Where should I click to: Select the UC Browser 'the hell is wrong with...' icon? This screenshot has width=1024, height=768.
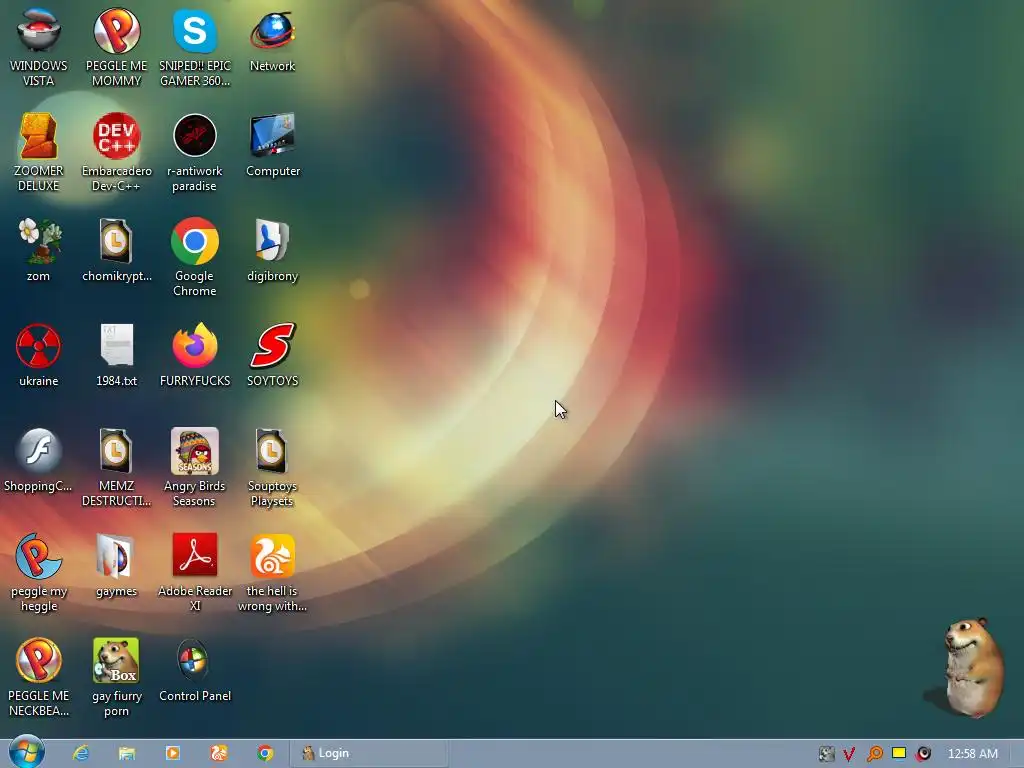pyautogui.click(x=272, y=573)
